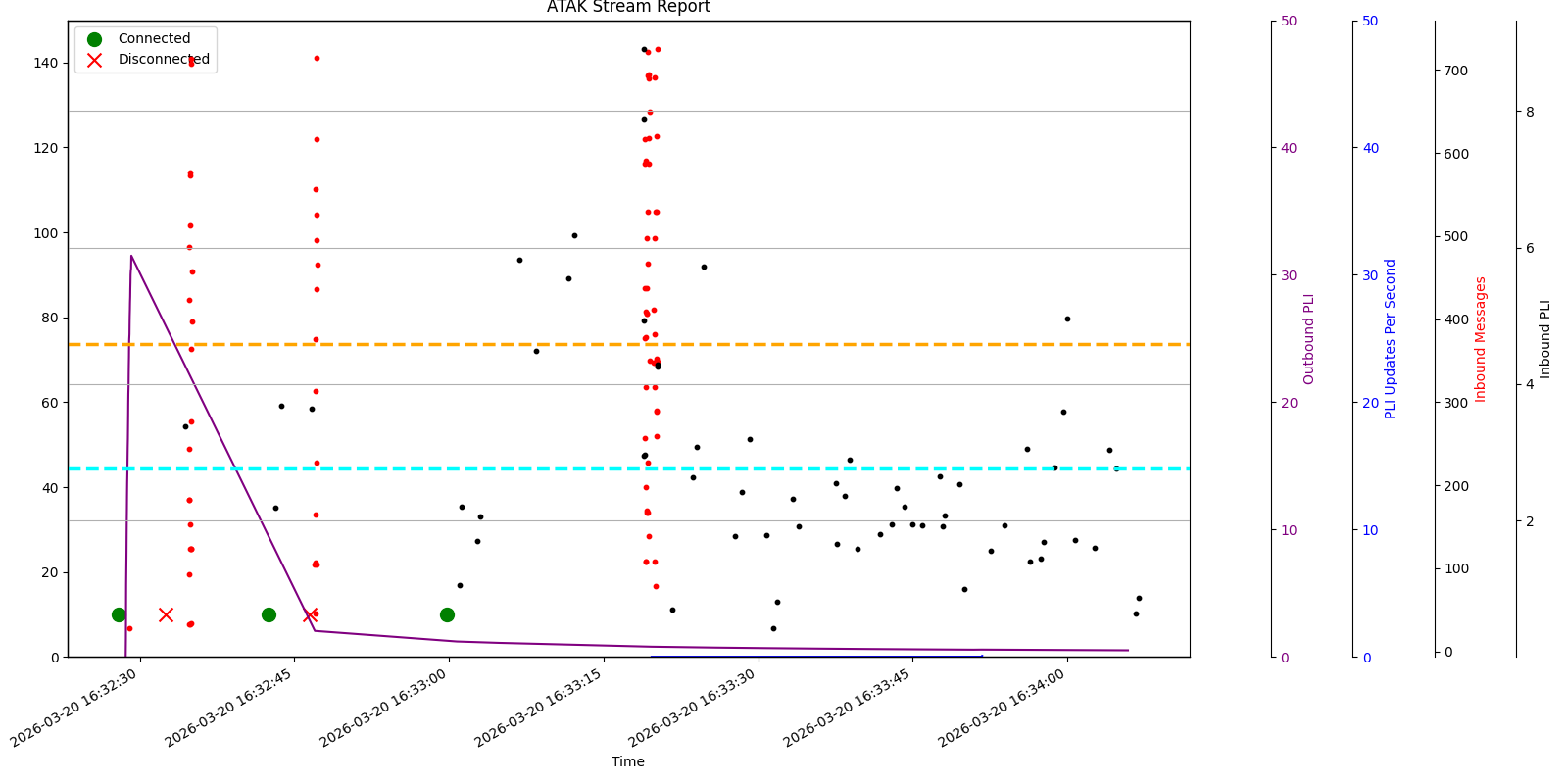This screenshot has height=784, width=1568.
Task: Click the peak of the purple line
Action: (x=131, y=256)
